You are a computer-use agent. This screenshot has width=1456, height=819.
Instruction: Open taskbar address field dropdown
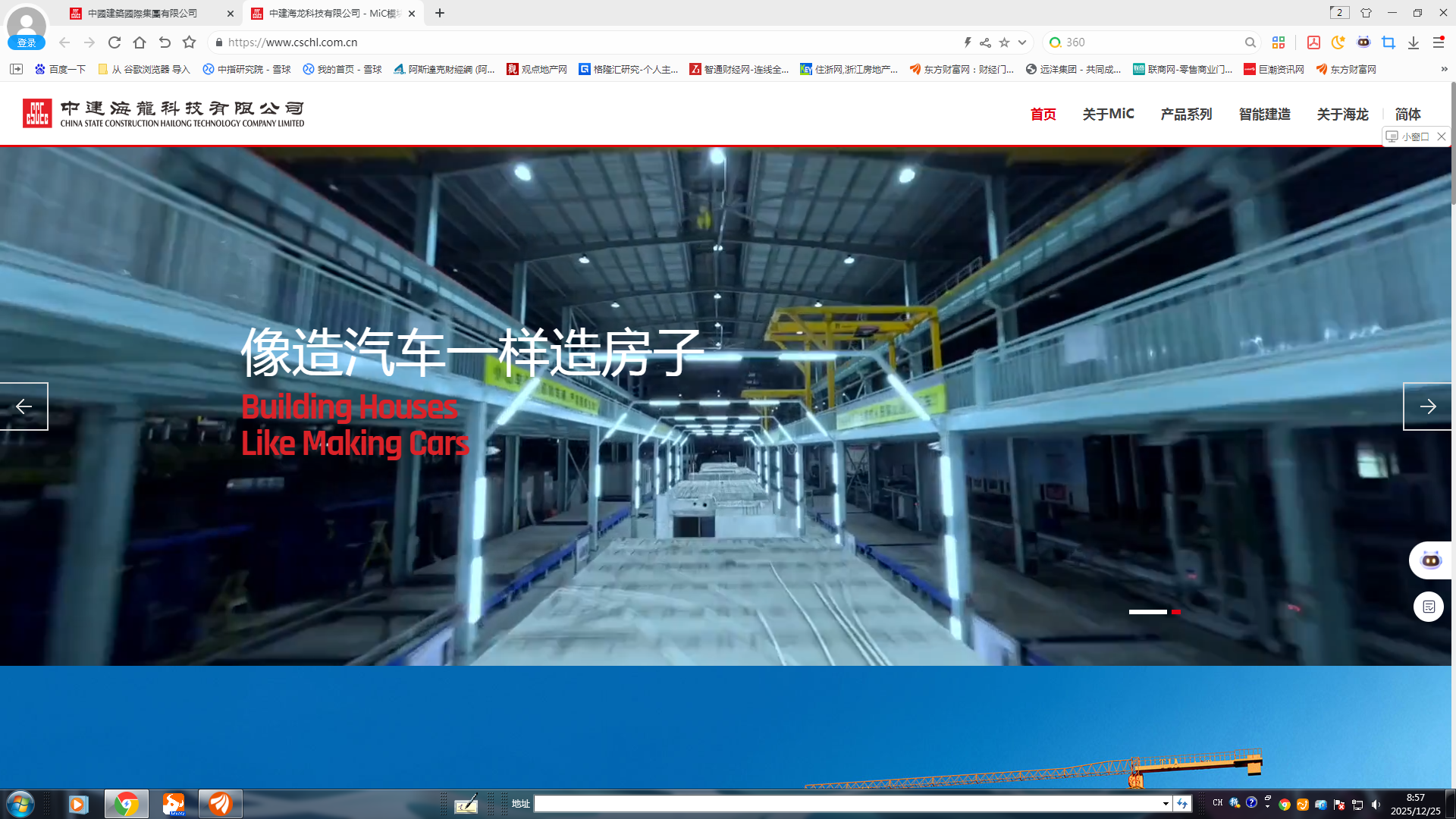[1166, 804]
